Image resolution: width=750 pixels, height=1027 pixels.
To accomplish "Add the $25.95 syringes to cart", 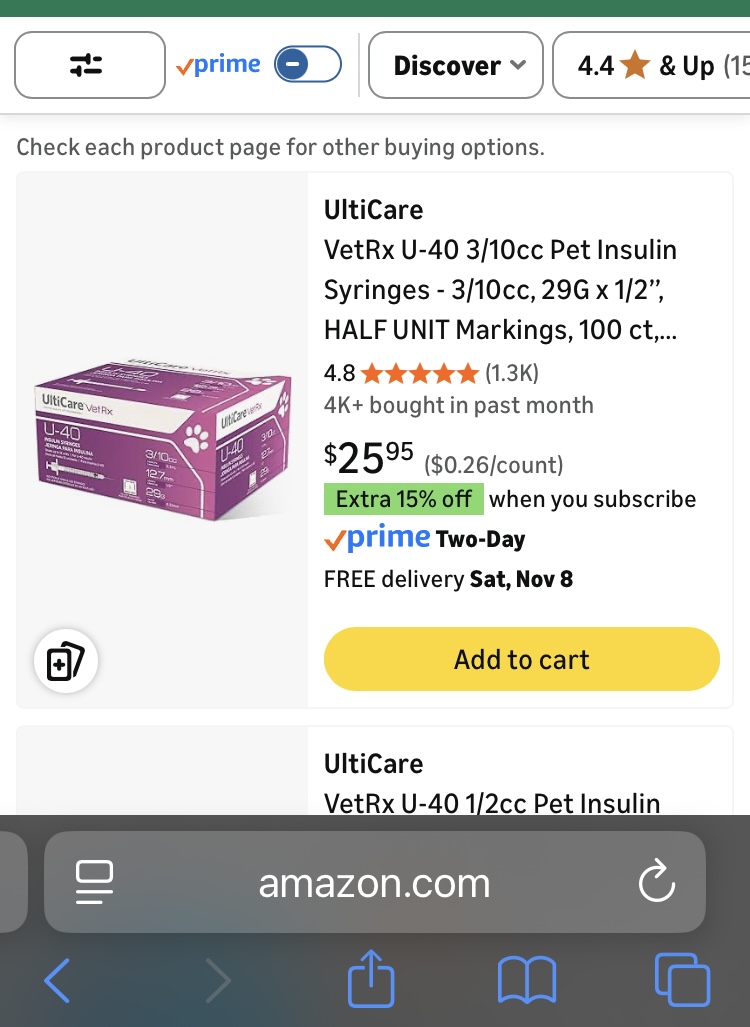I will (x=521, y=660).
